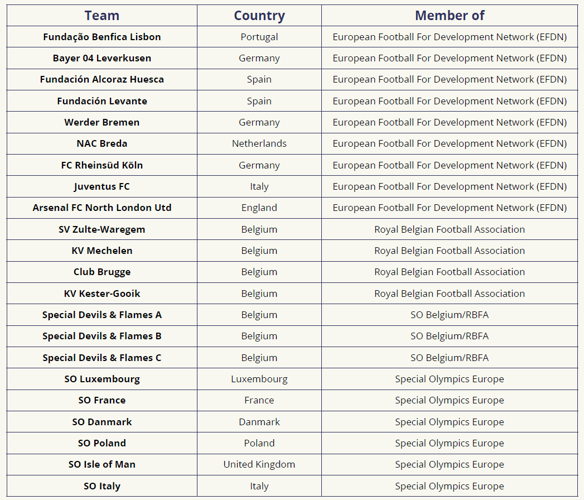The image size is (584, 500).
Task: Click the Juventus FC team name
Action: click(102, 186)
